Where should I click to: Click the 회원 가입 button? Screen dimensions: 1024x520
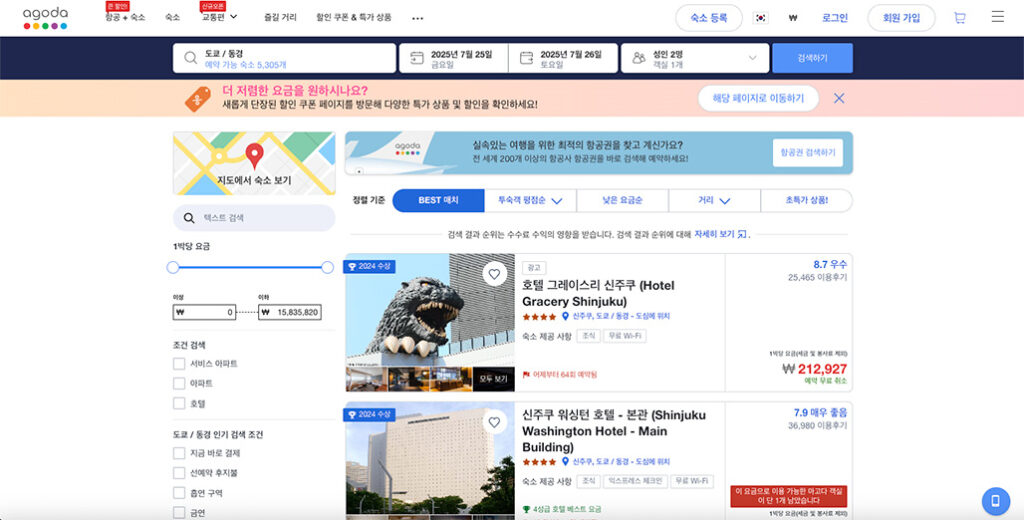coord(901,18)
